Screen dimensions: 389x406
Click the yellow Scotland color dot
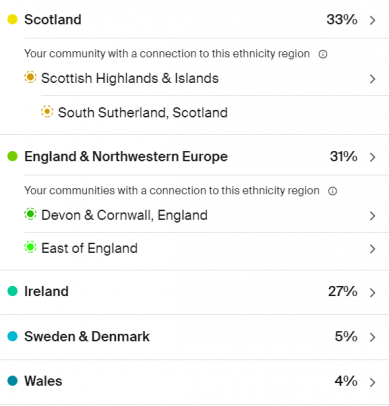(x=12, y=19)
